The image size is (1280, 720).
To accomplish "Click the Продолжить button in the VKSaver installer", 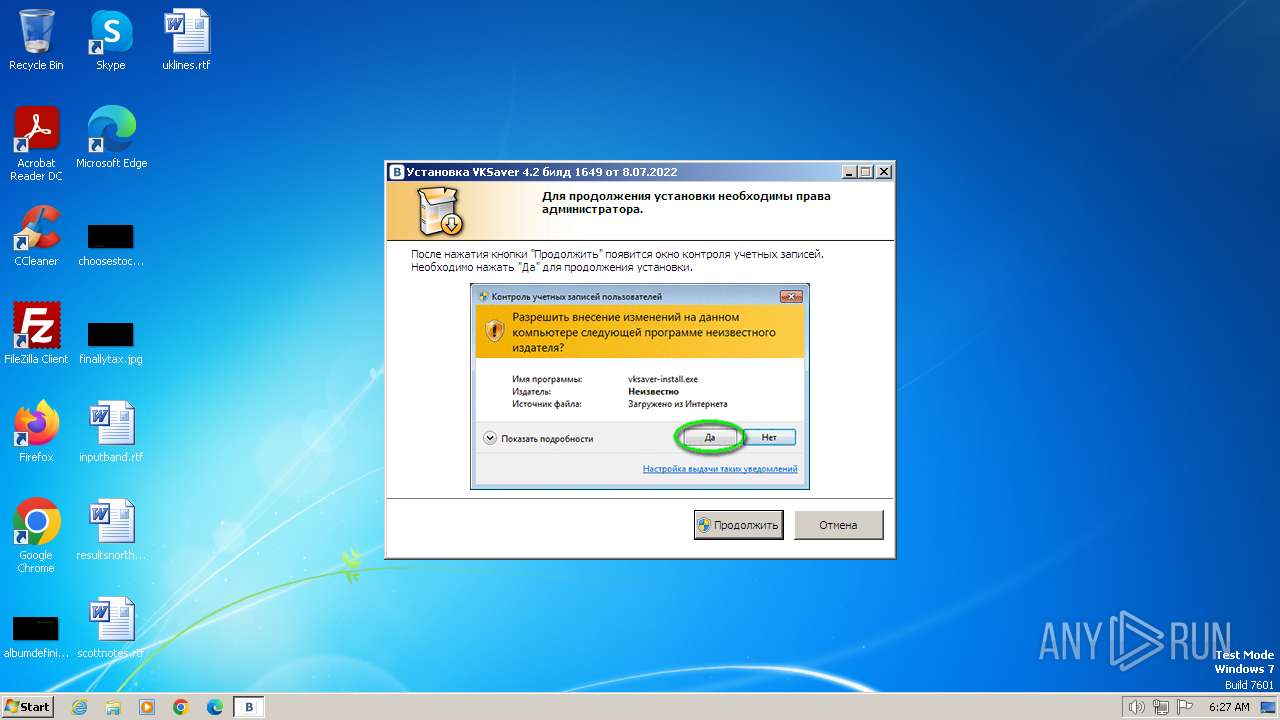I will pyautogui.click(x=739, y=525).
